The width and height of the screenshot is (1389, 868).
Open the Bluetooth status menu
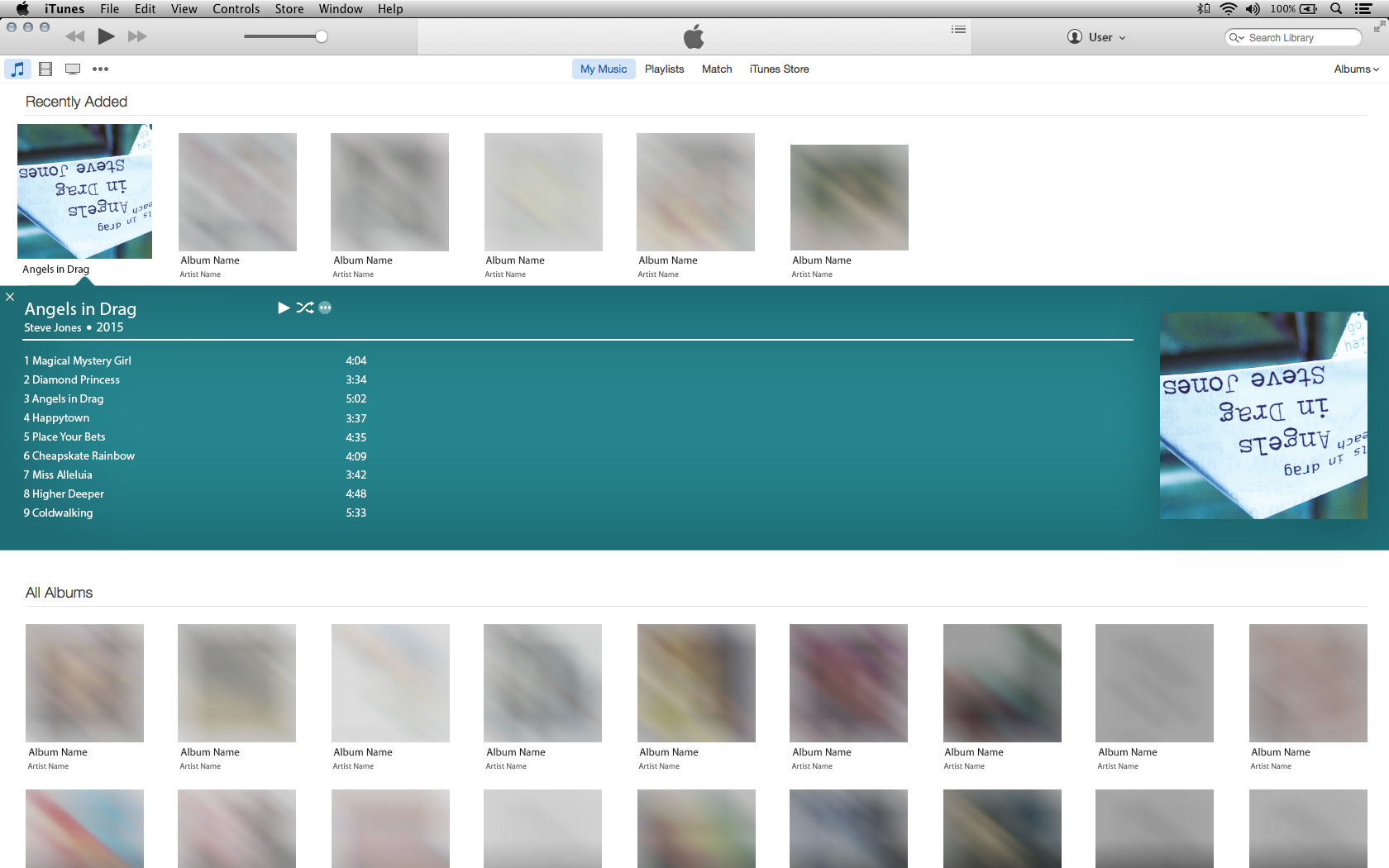[x=1204, y=9]
